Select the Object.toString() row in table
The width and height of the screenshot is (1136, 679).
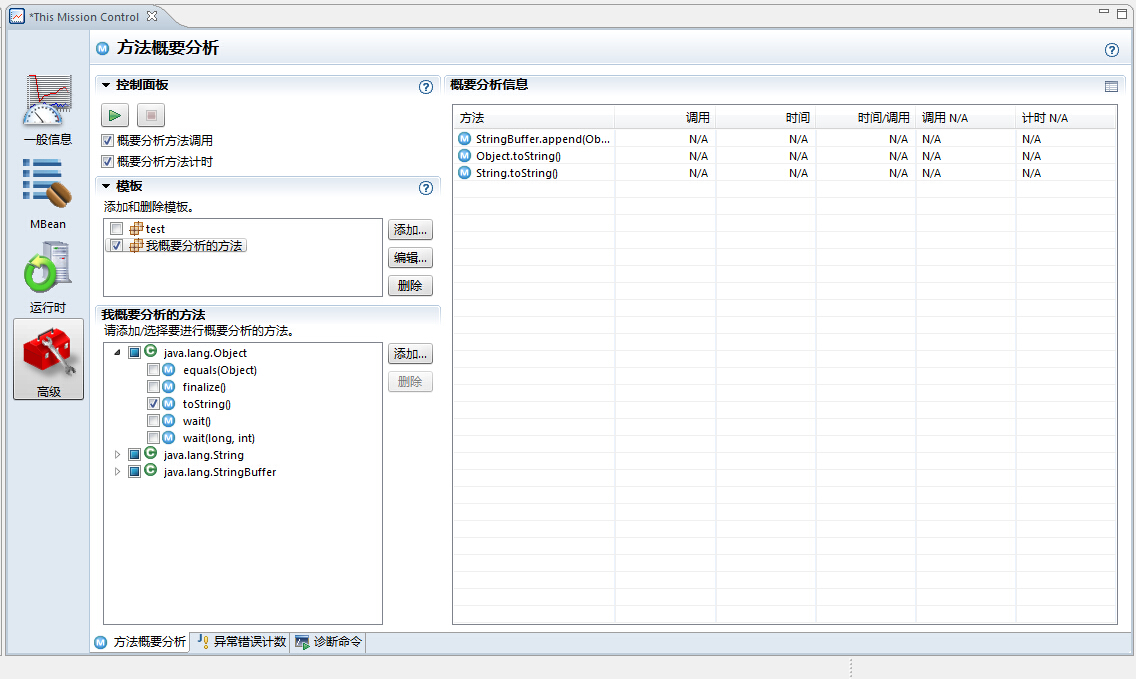tap(518, 156)
